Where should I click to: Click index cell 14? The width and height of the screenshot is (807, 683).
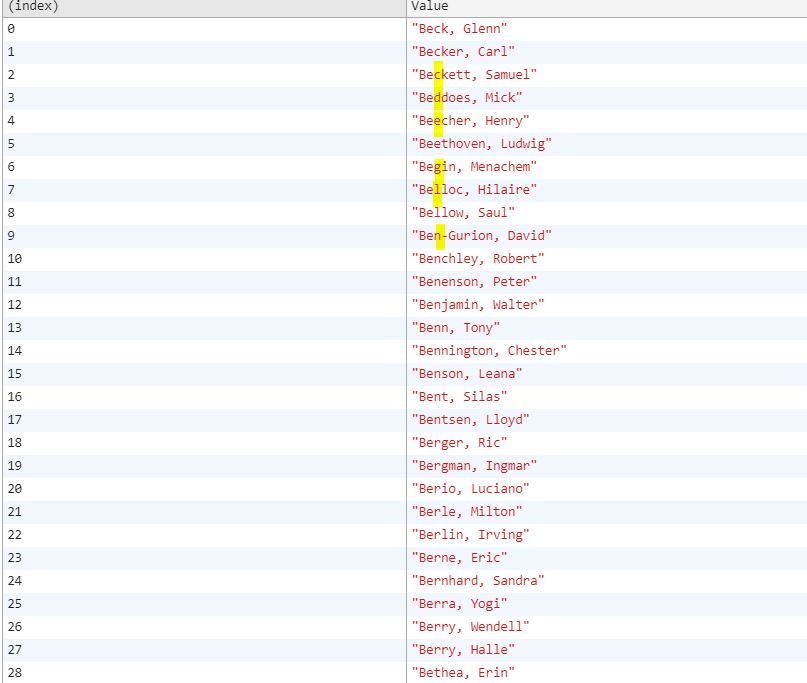click(x=204, y=351)
